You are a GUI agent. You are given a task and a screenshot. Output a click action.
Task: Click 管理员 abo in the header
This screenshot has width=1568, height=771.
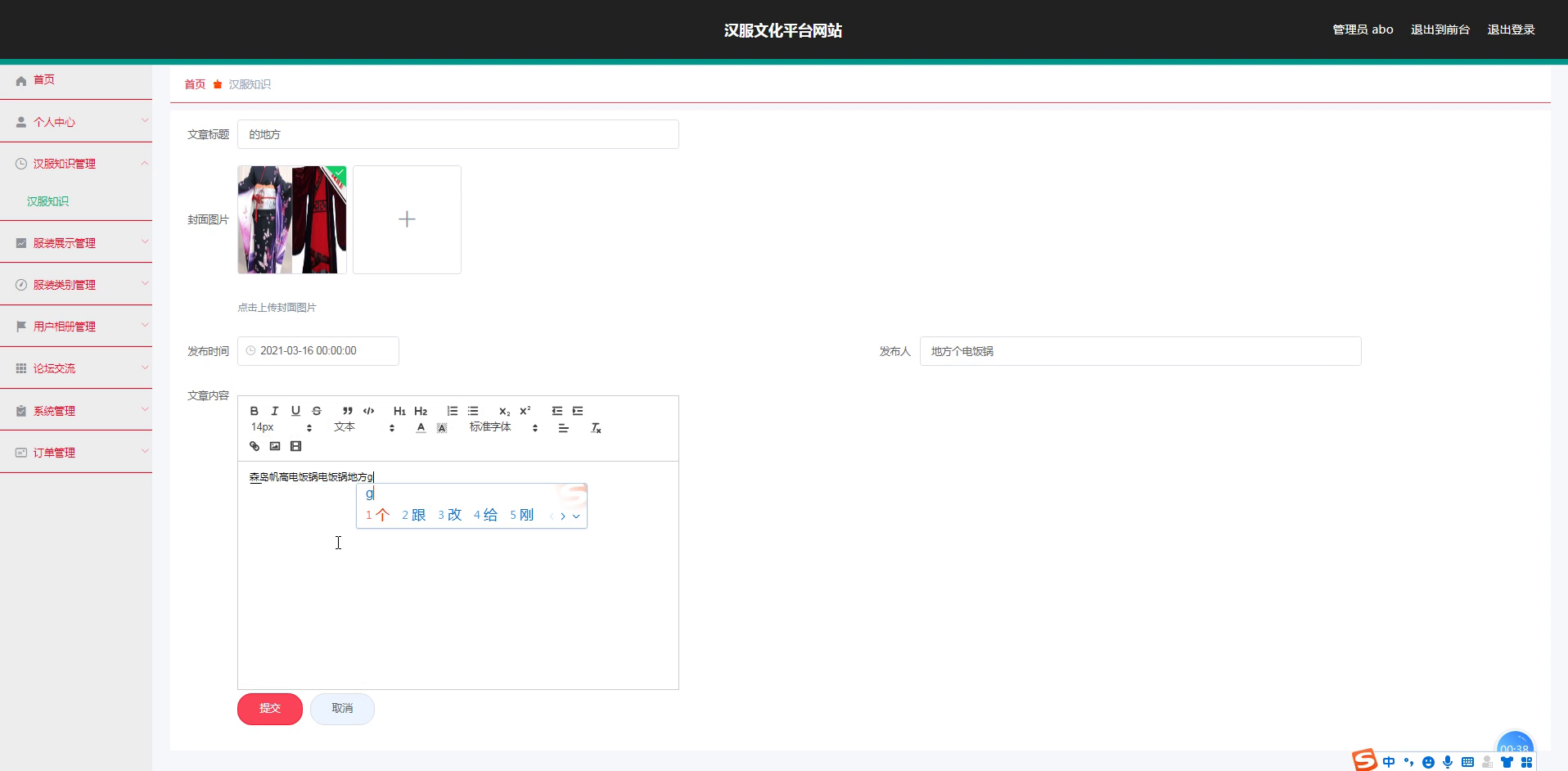[1363, 29]
